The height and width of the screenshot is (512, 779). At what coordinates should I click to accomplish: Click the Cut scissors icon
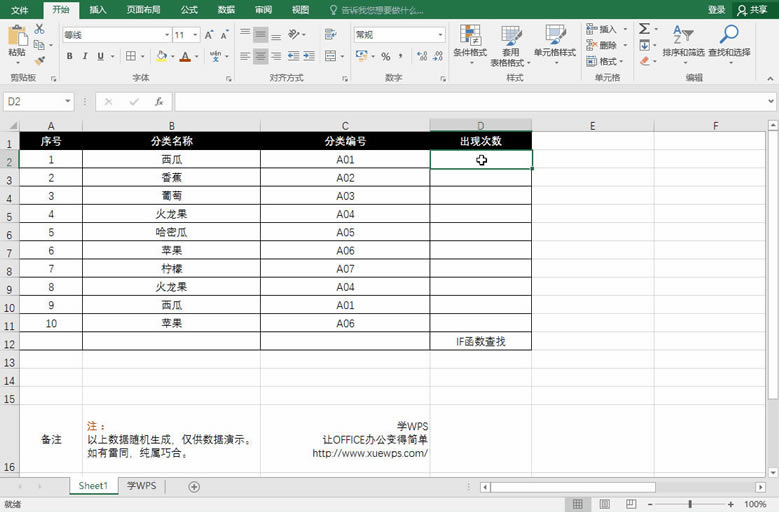39,29
